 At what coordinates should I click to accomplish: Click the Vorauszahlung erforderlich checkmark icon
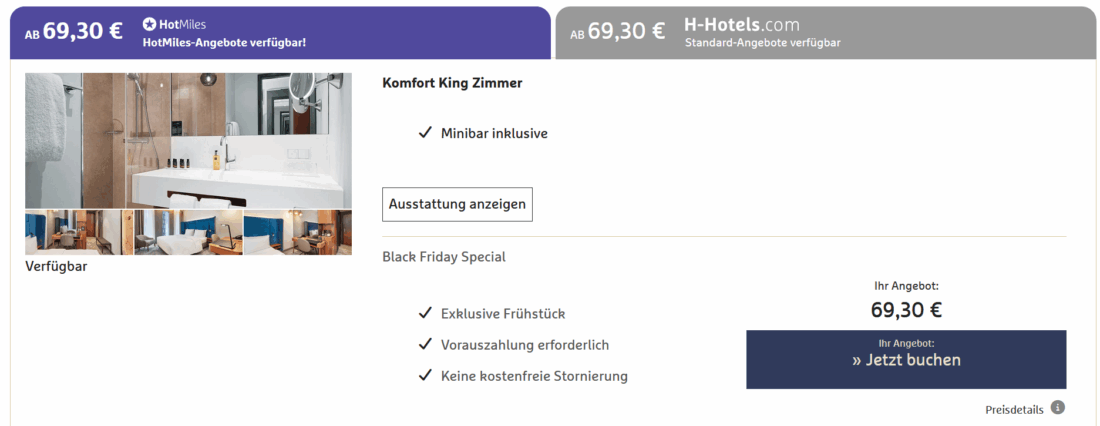tap(425, 345)
